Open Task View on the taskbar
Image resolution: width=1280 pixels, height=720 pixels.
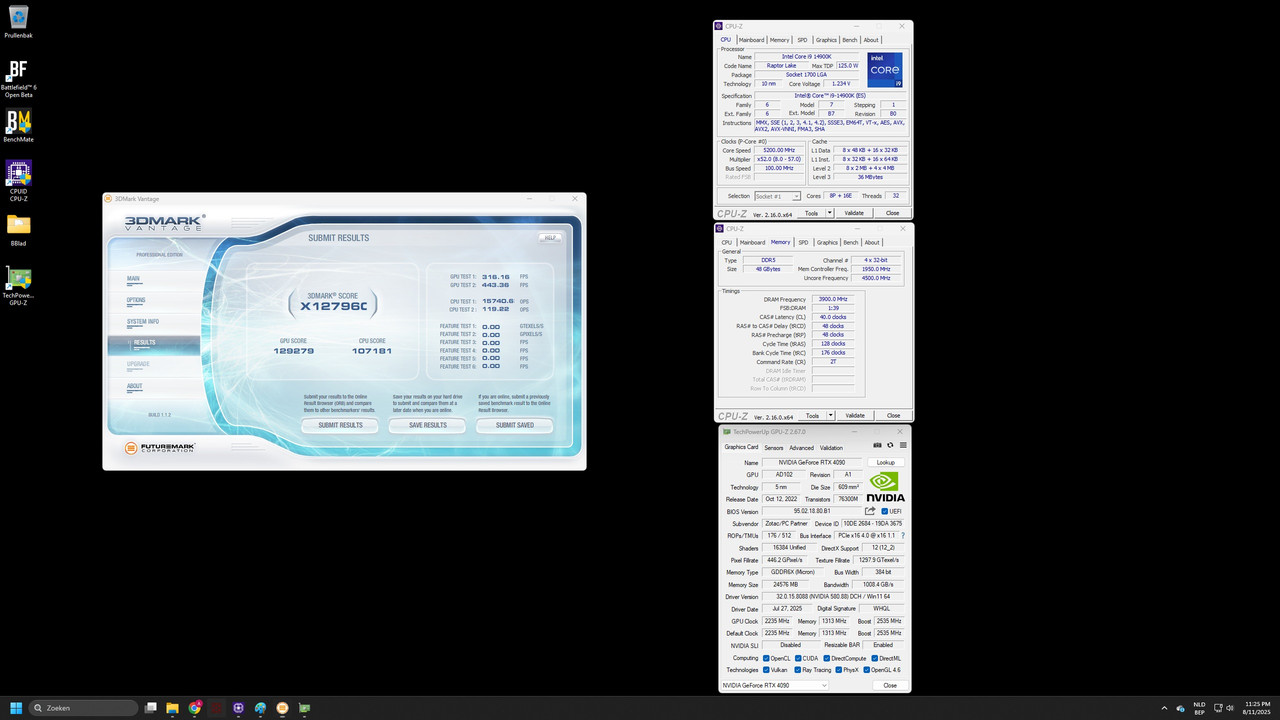pyautogui.click(x=151, y=708)
